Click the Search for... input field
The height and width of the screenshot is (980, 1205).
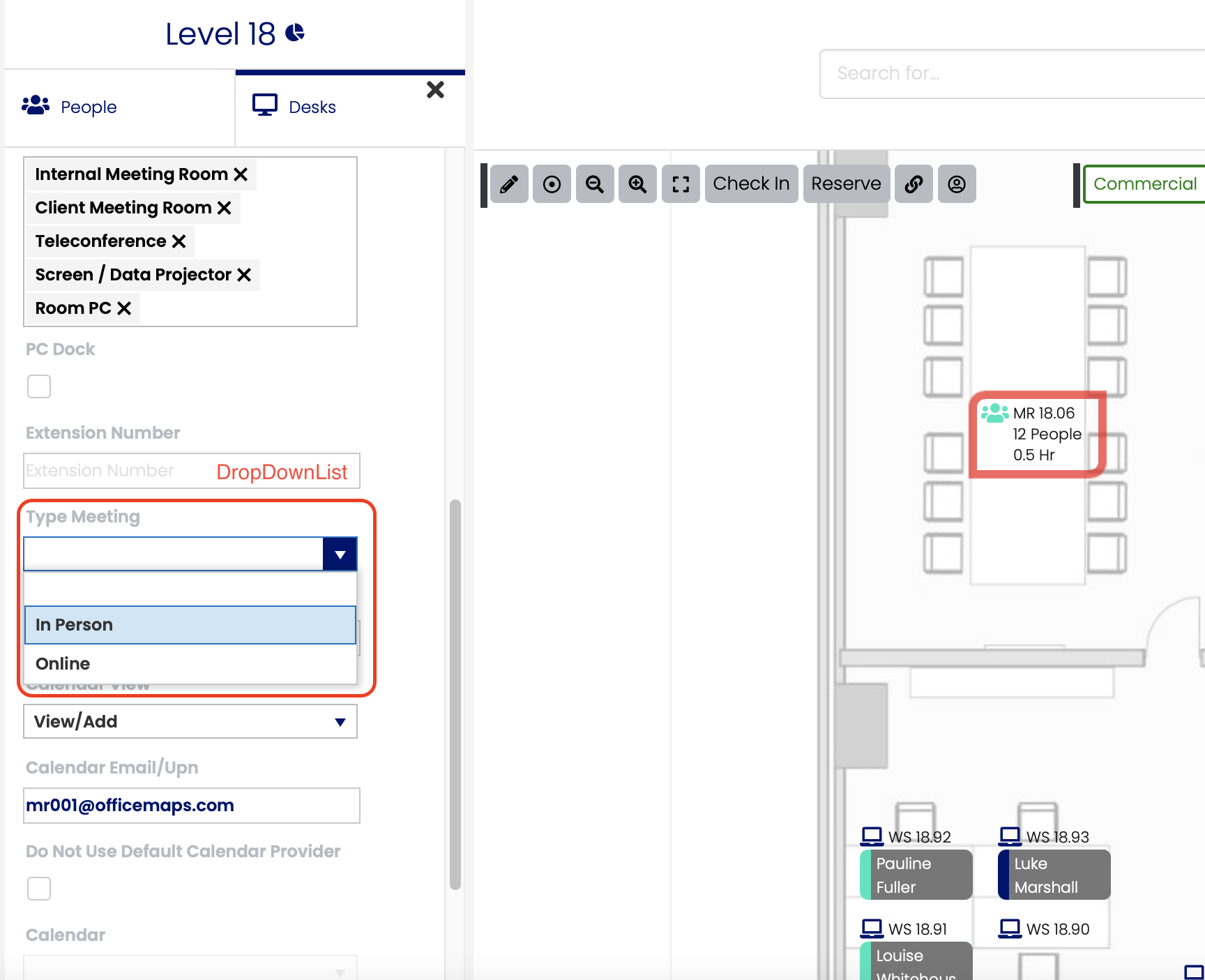coord(1013,73)
